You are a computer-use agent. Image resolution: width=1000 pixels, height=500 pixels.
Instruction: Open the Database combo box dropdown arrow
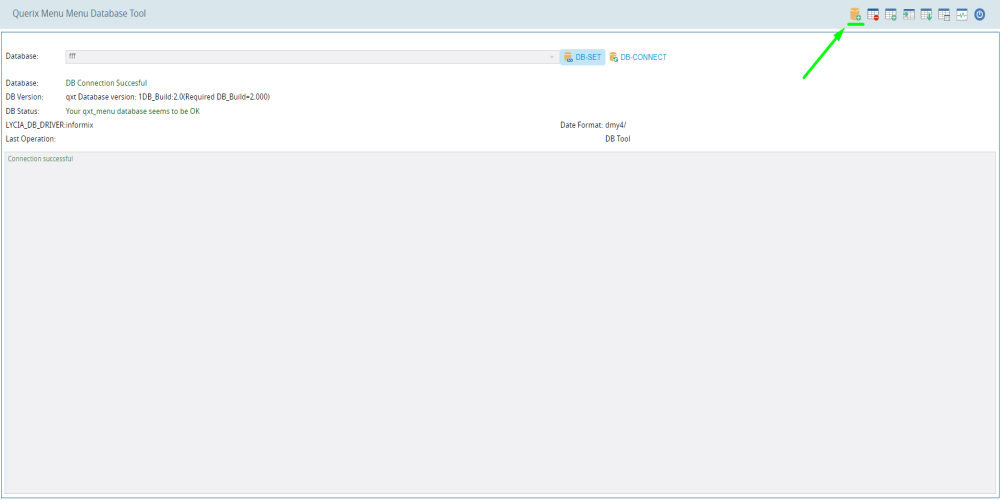pos(551,57)
